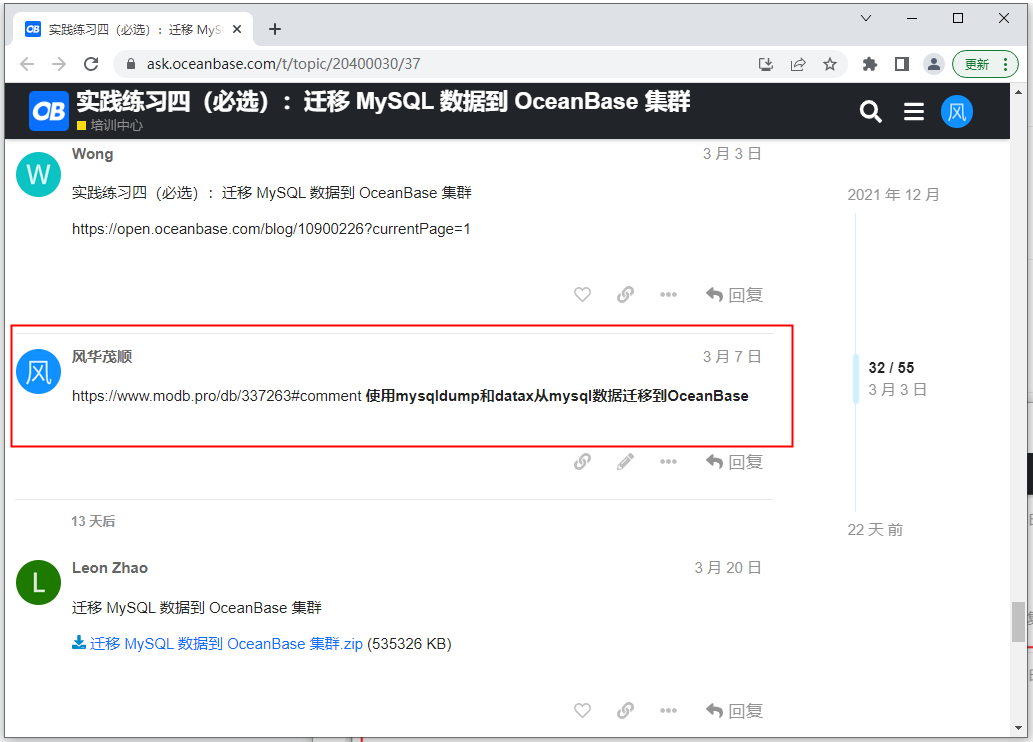Click the site lock icon in address bar
Screen dimensions: 1033x742
pos(130,64)
